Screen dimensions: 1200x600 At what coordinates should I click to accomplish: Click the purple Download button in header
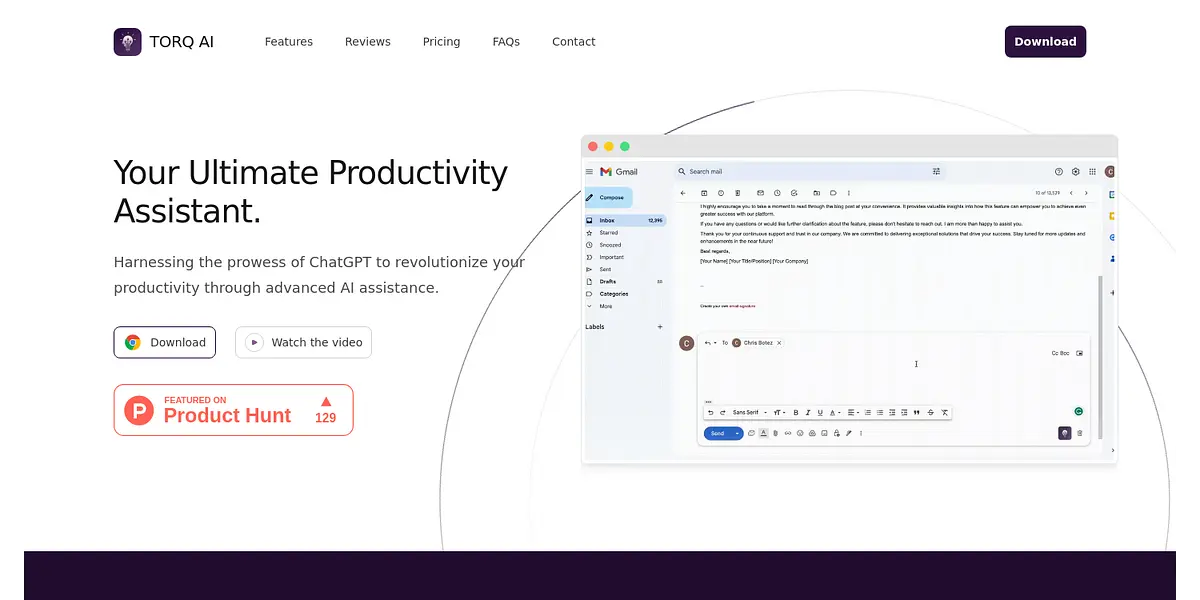(x=1045, y=42)
